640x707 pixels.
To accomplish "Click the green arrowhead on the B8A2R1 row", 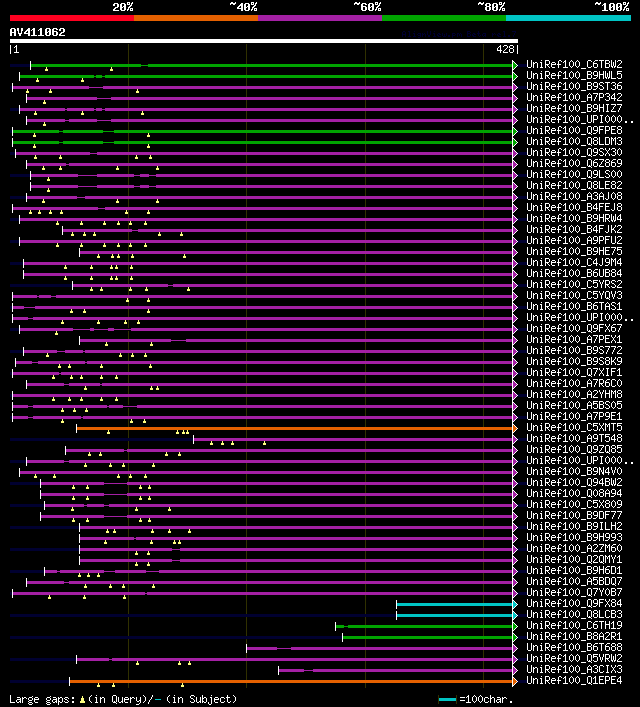I will [515, 638].
